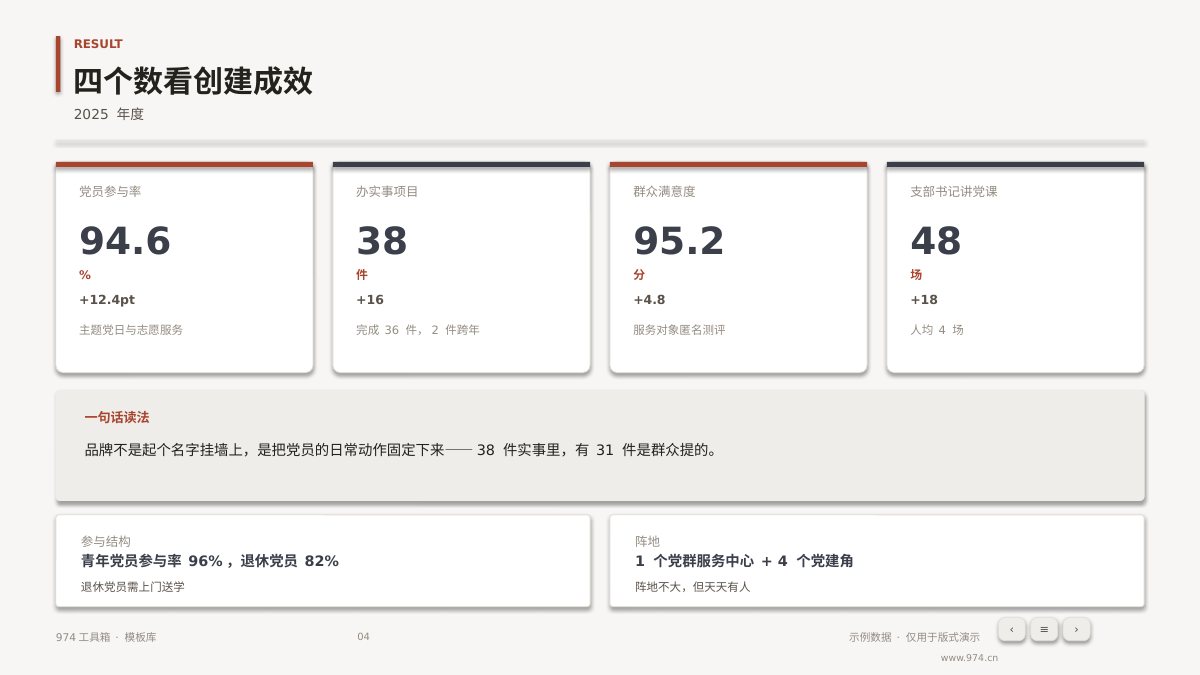This screenshot has width=1200, height=675.
Task: Click the 95.2 value
Action: tap(679, 241)
